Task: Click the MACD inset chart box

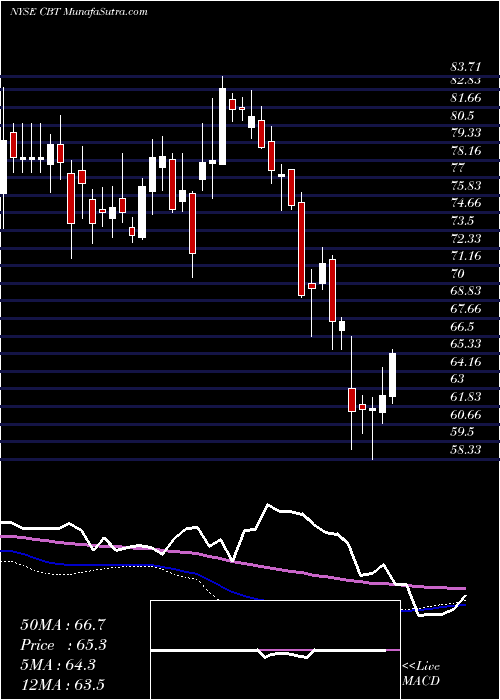Action: 275,650
